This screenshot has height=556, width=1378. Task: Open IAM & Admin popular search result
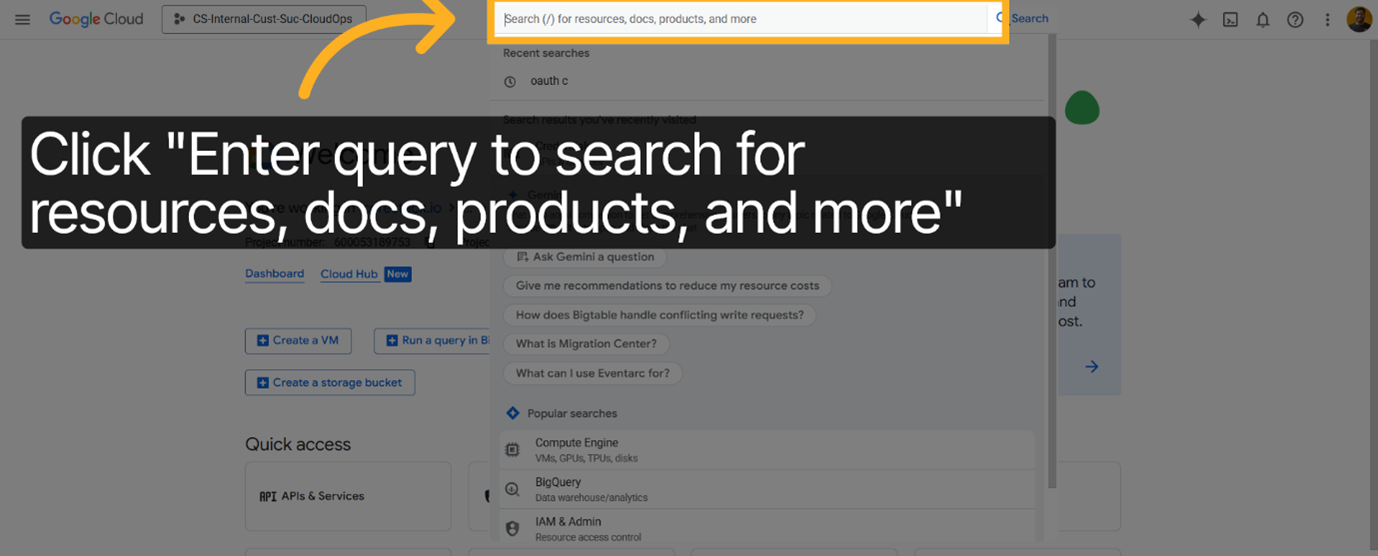click(767, 528)
